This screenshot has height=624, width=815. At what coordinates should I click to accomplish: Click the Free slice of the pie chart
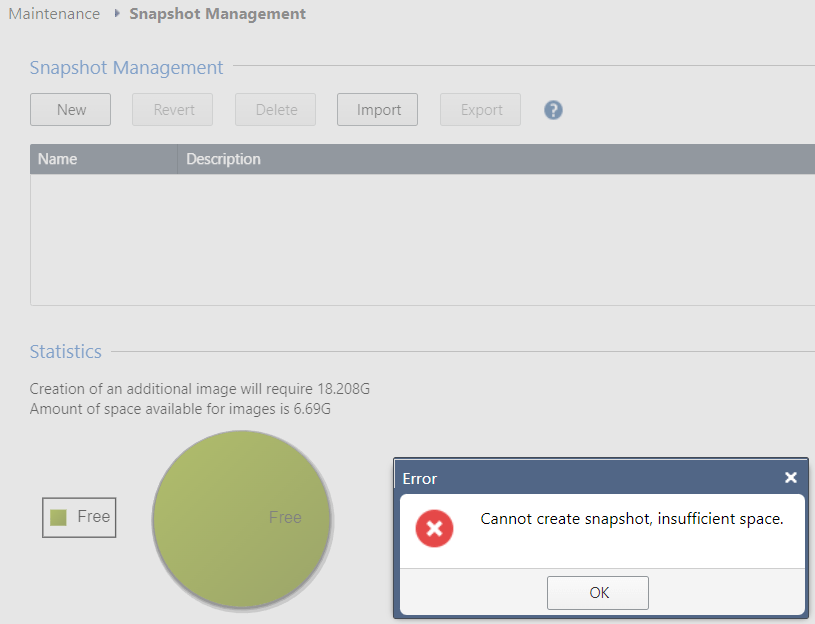tap(241, 518)
